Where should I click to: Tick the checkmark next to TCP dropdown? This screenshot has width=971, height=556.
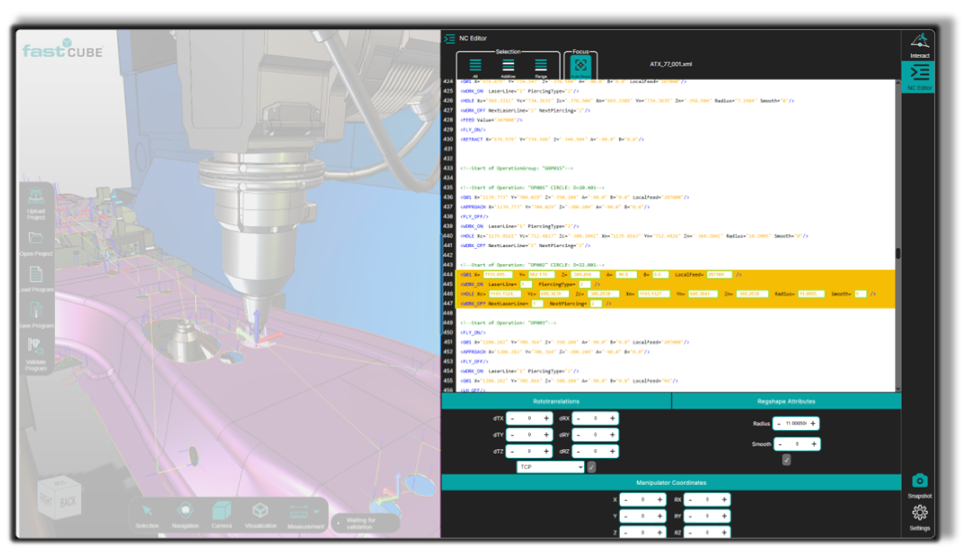click(591, 467)
